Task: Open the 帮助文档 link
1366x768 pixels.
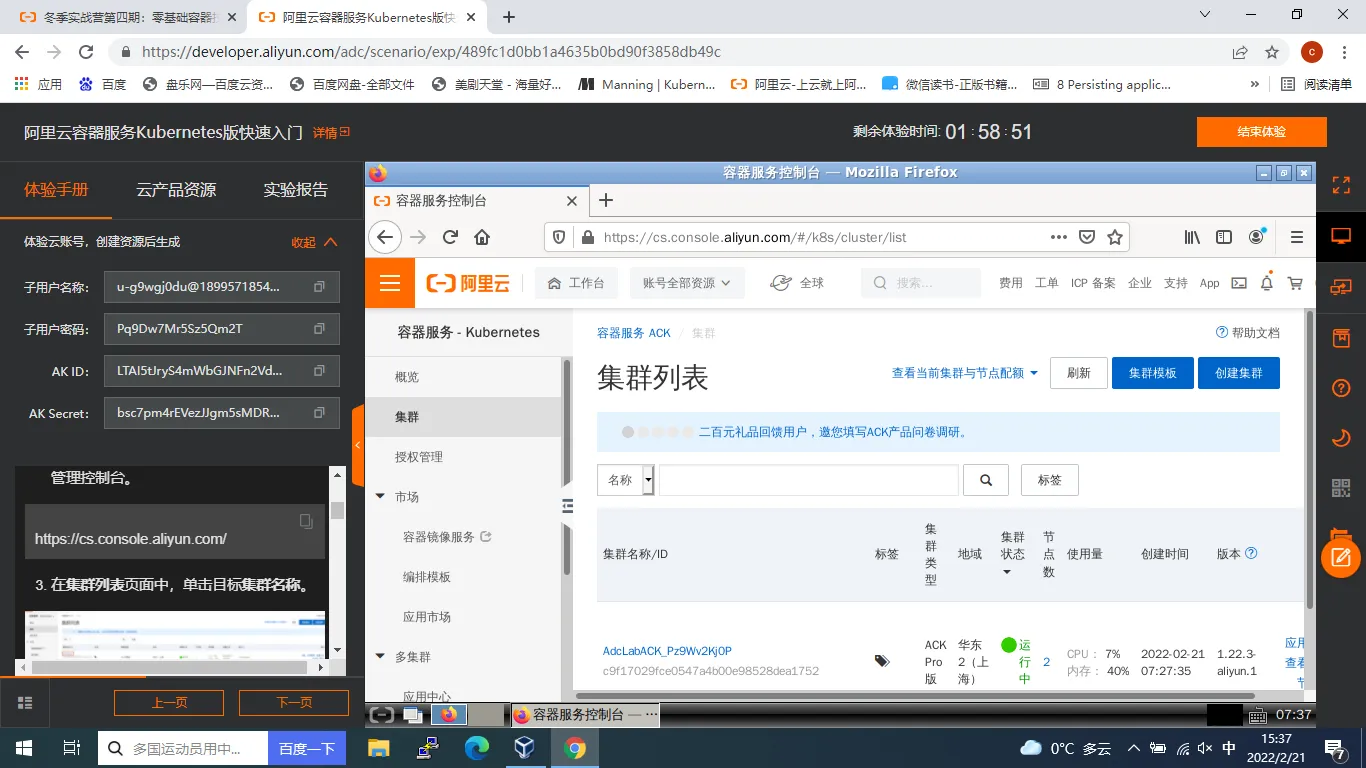Action: pos(1248,333)
